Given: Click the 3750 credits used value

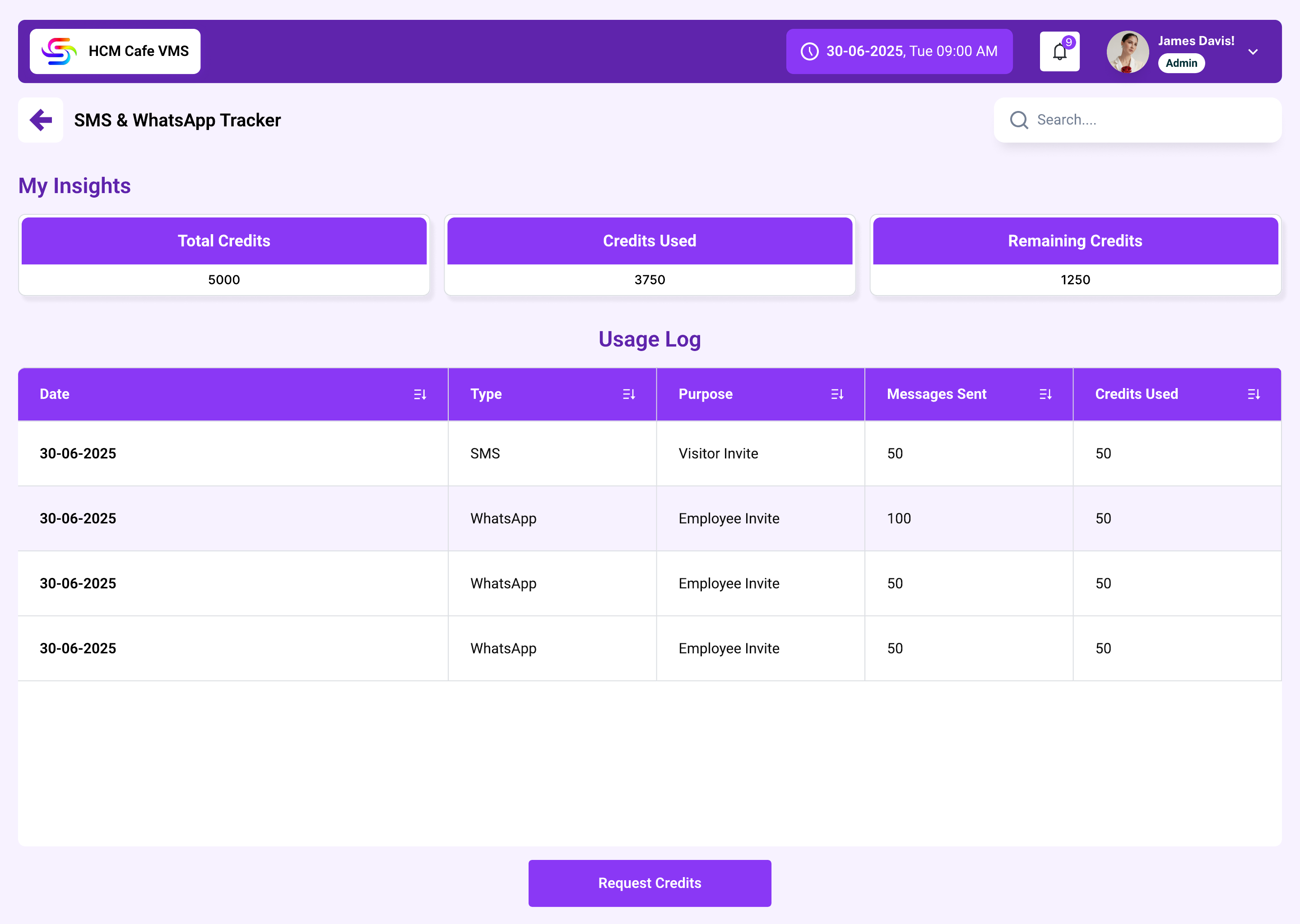Looking at the screenshot, I should (x=650, y=280).
